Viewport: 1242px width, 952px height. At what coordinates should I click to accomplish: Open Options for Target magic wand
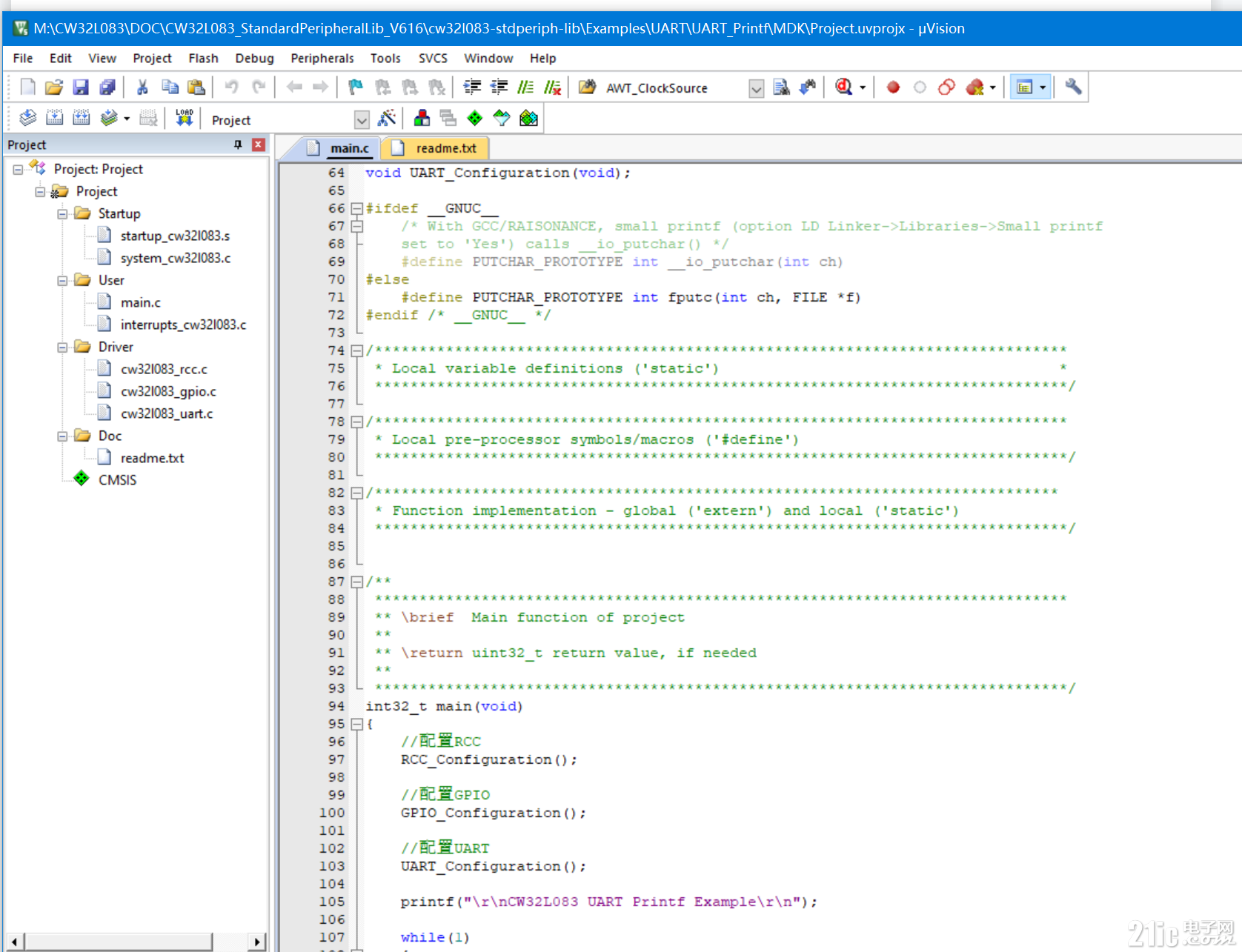coord(387,118)
